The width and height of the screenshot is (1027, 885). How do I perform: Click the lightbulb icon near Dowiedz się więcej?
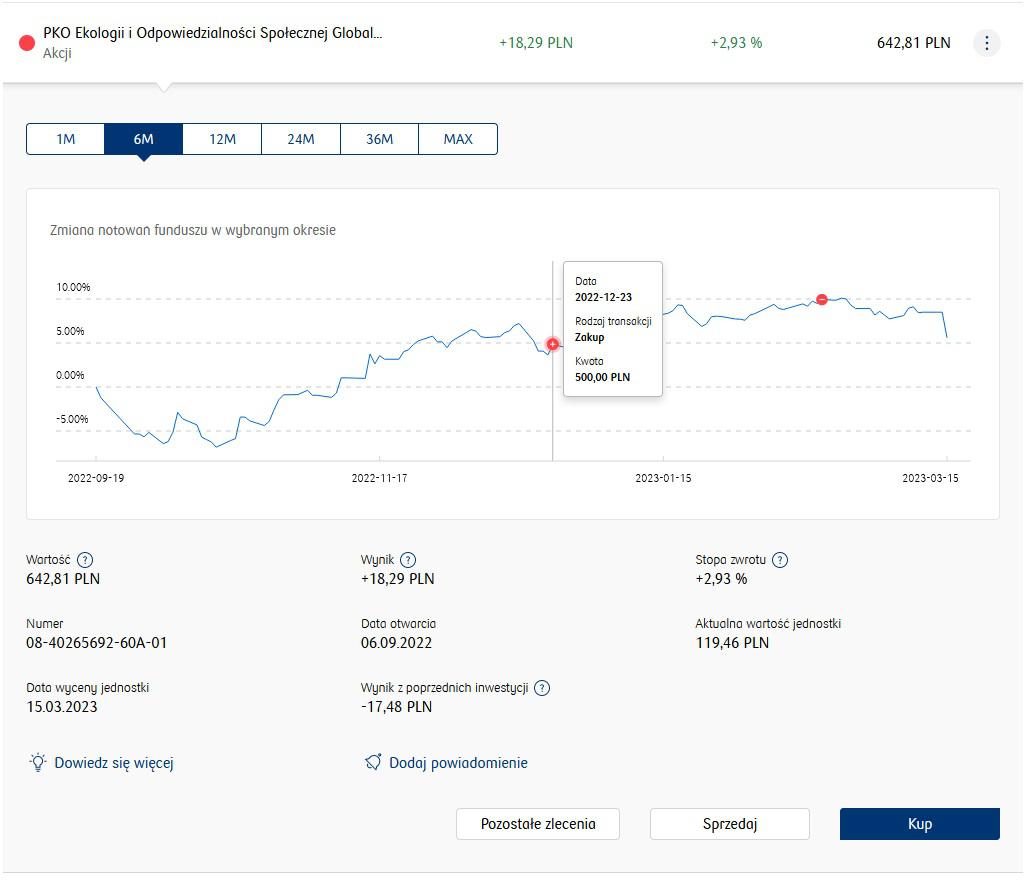click(38, 763)
